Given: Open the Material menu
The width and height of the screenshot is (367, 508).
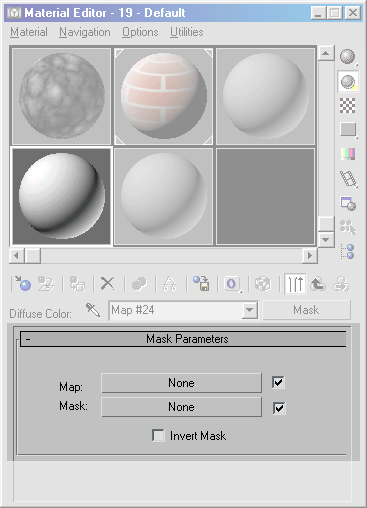Looking at the screenshot, I should 29,32.
